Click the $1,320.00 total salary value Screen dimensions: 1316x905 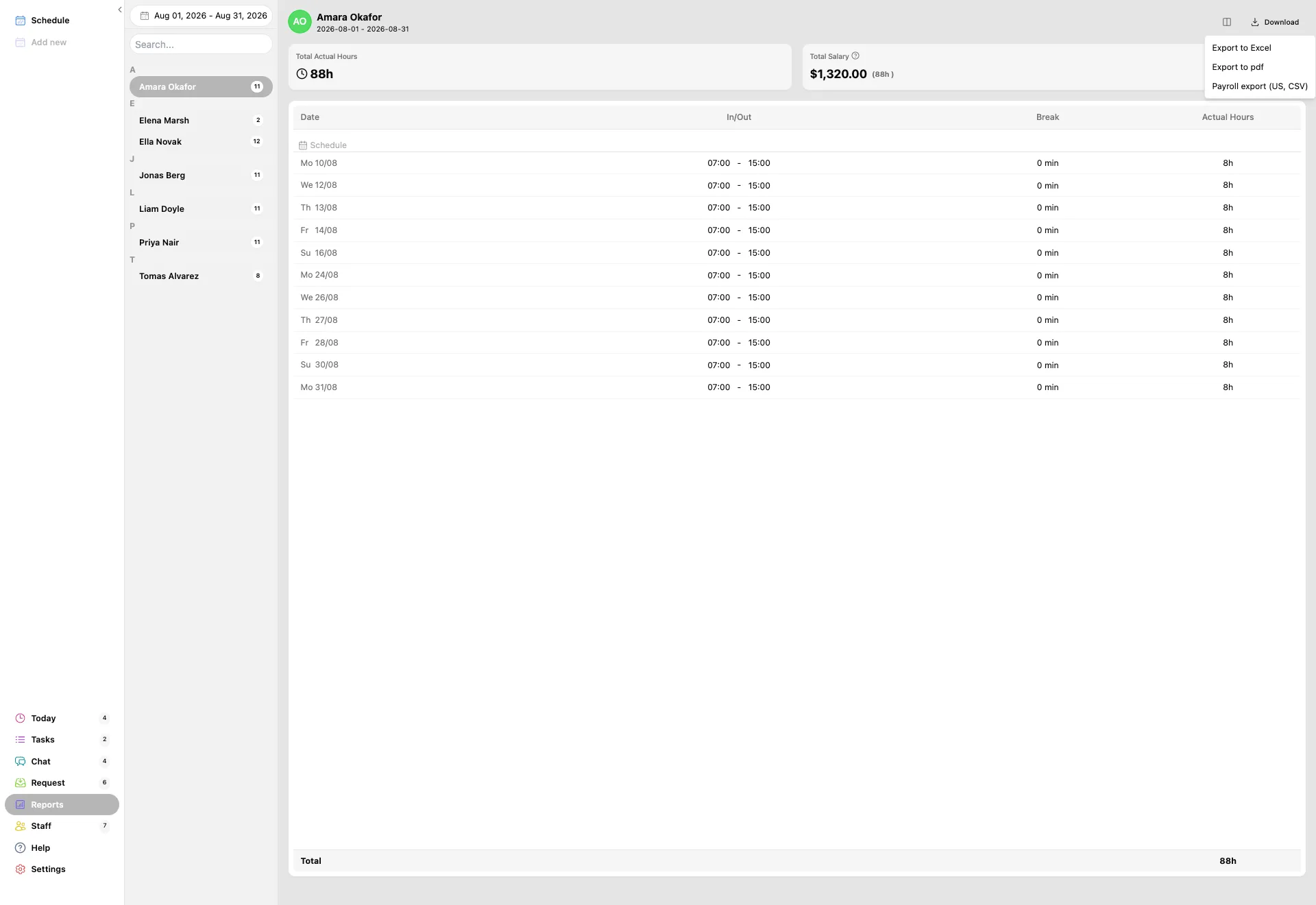(x=838, y=74)
